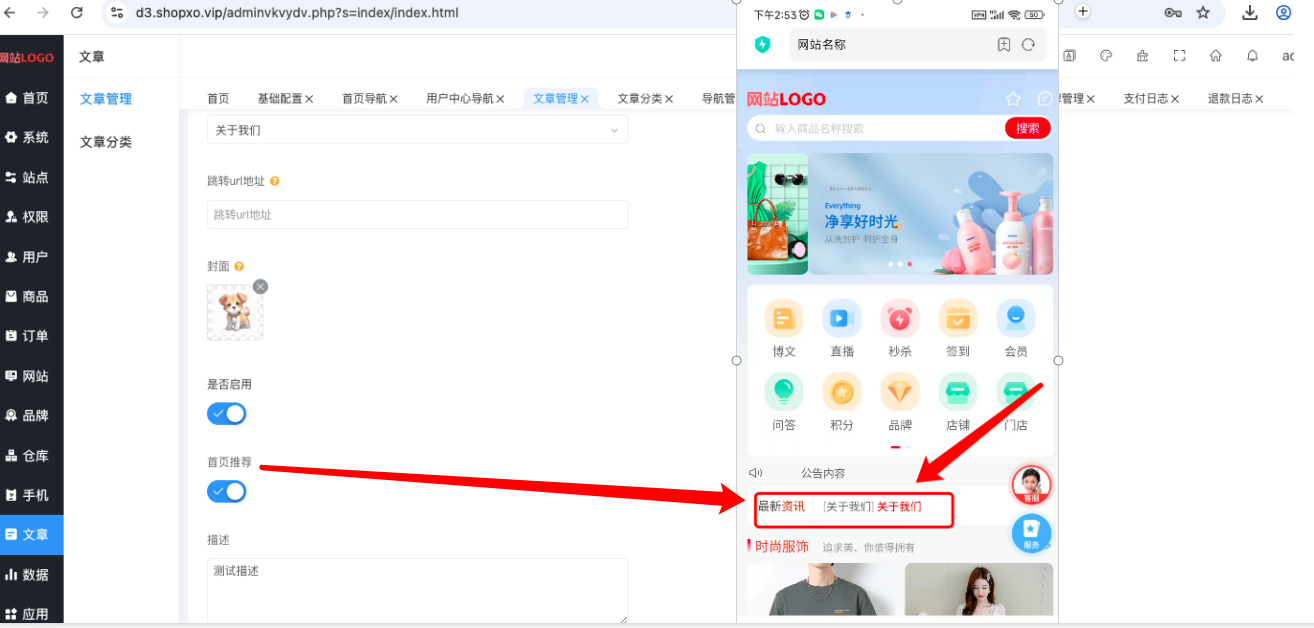Screen dimensions: 1314x628
Task: Open 权限 in the left sidebar
Action: pos(31,217)
